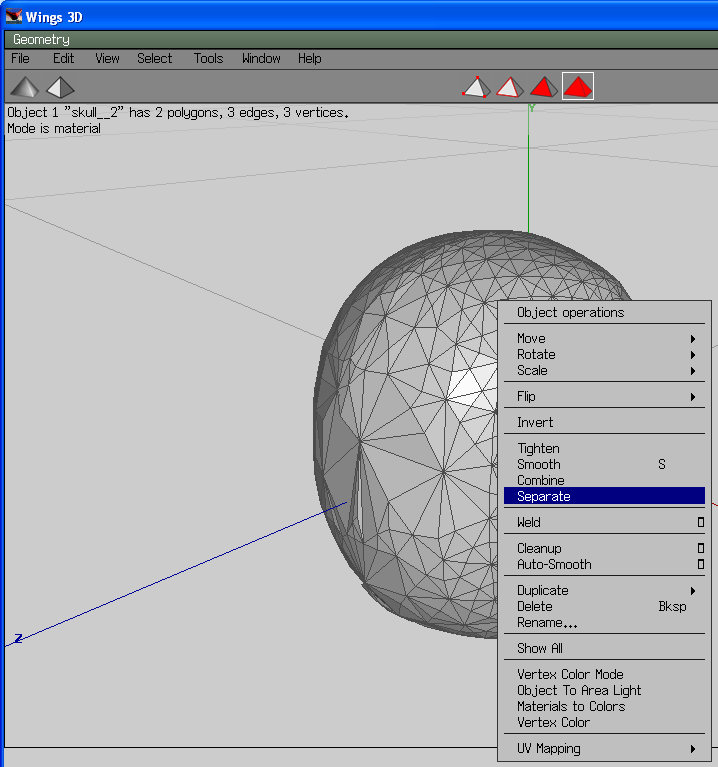Viewport: 718px width, 767px height.
Task: Click the option box beside Auto-Smooth
Action: (700, 564)
